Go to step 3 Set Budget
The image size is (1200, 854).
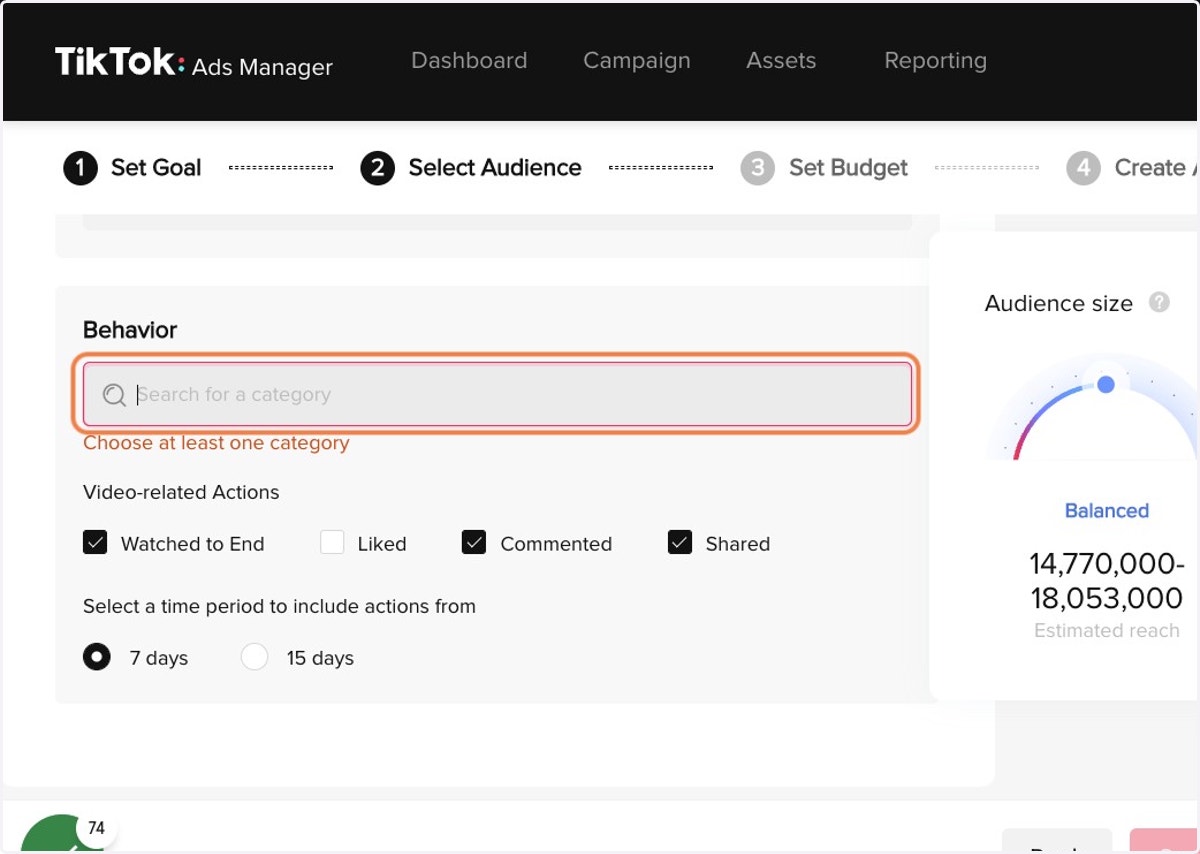[x=824, y=168]
